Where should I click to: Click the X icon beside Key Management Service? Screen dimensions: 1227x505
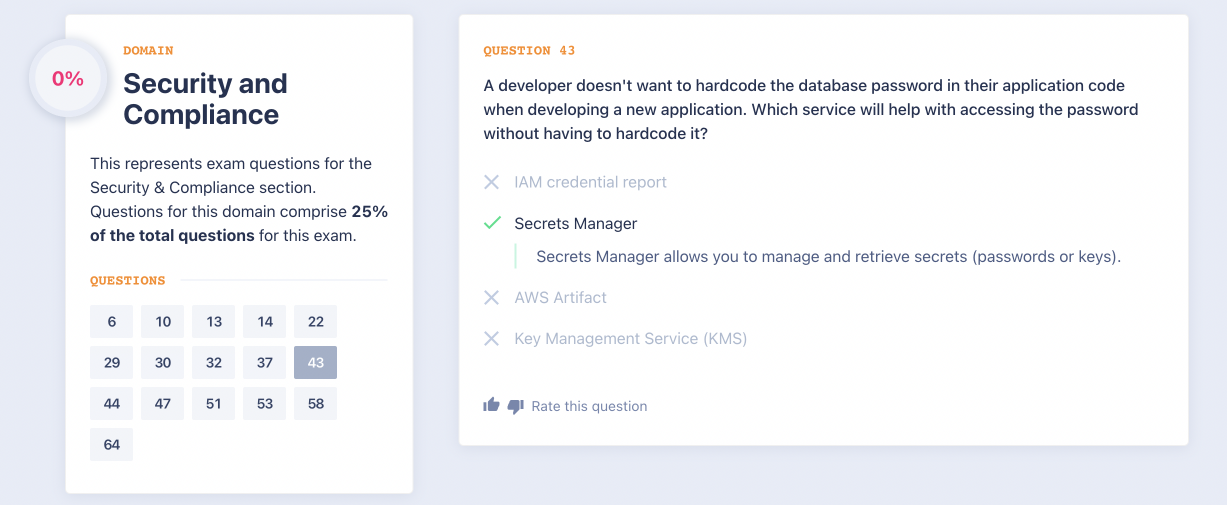pos(491,339)
